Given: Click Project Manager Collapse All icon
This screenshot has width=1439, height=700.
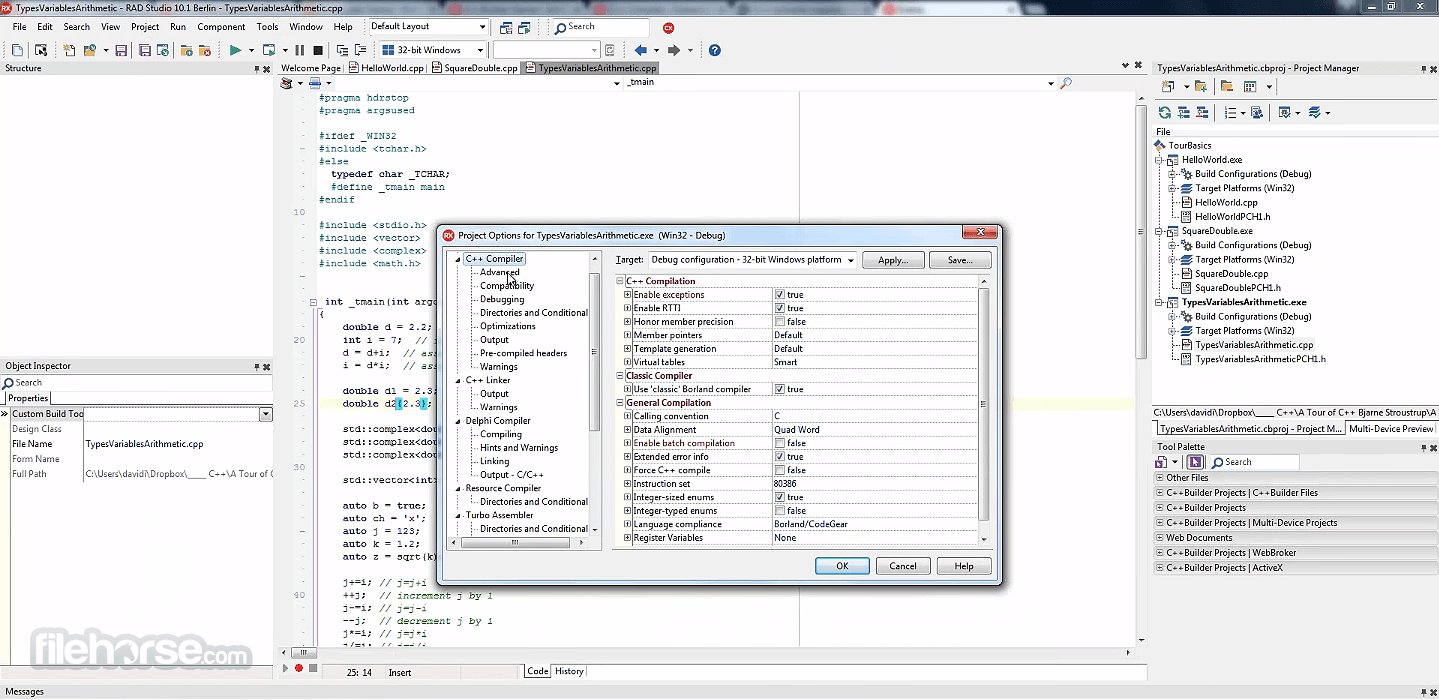Looking at the screenshot, I should click(1202, 113).
